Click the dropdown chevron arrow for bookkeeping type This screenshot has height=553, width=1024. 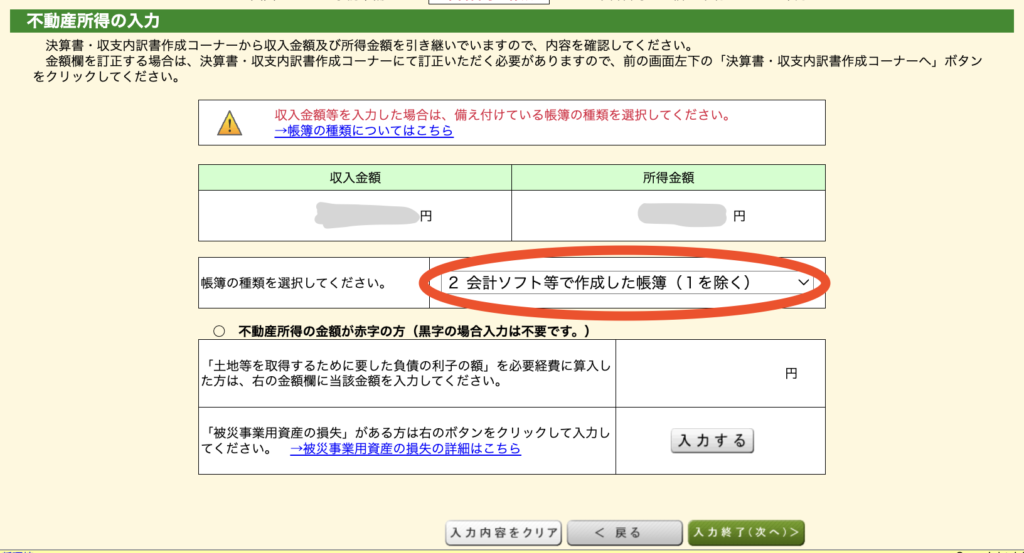(802, 284)
